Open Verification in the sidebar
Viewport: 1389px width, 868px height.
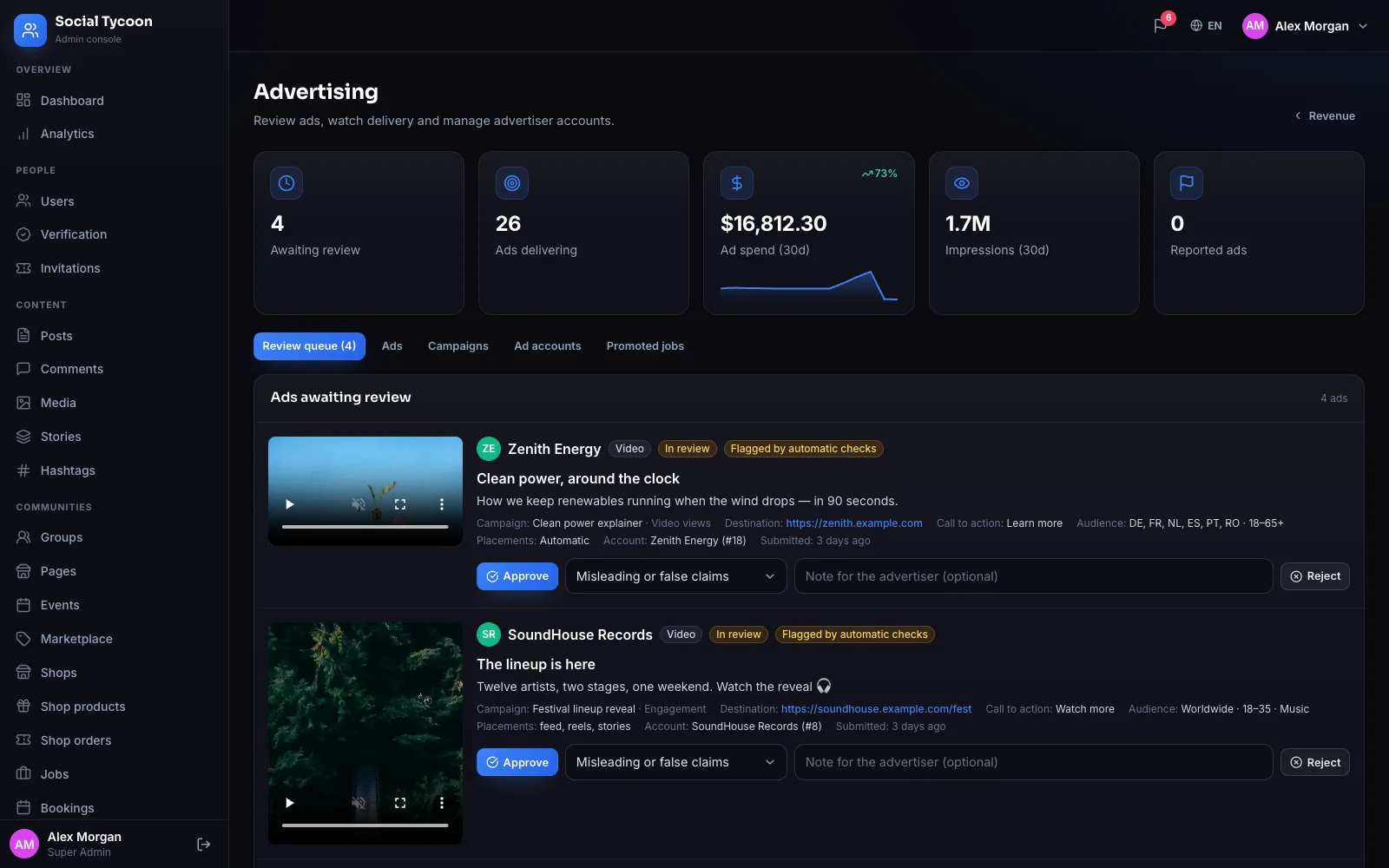point(114,234)
